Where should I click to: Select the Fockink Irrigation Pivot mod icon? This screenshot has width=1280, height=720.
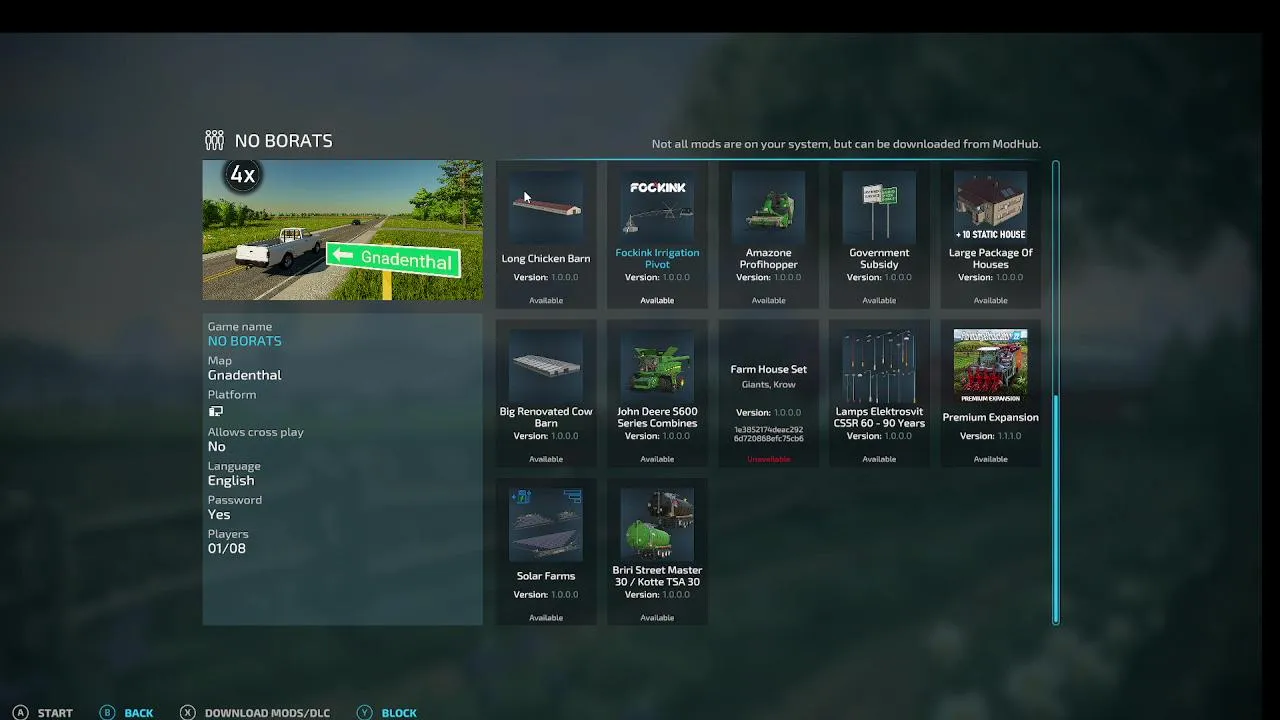pyautogui.click(x=657, y=206)
